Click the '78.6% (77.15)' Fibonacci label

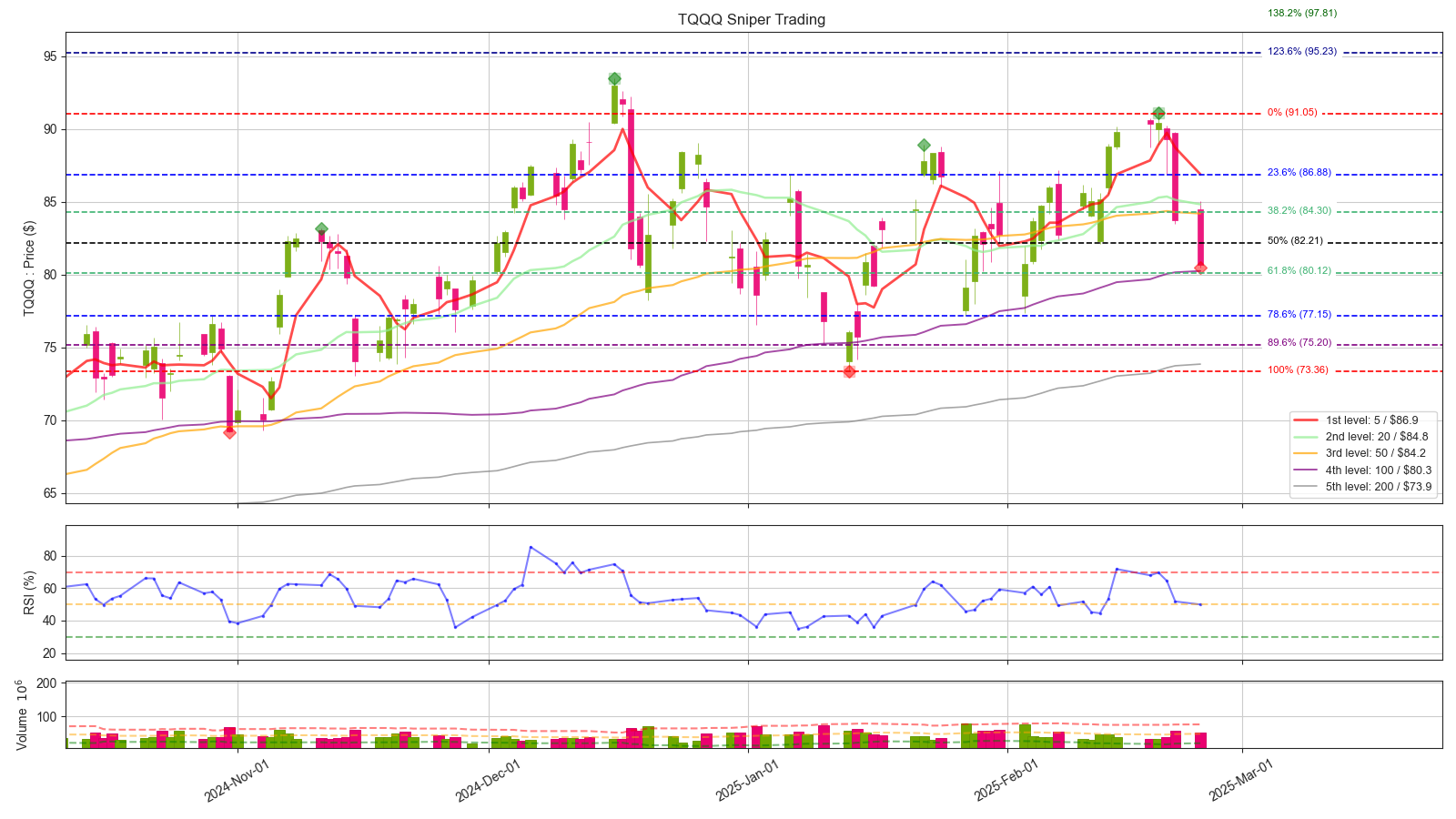pos(1299,315)
